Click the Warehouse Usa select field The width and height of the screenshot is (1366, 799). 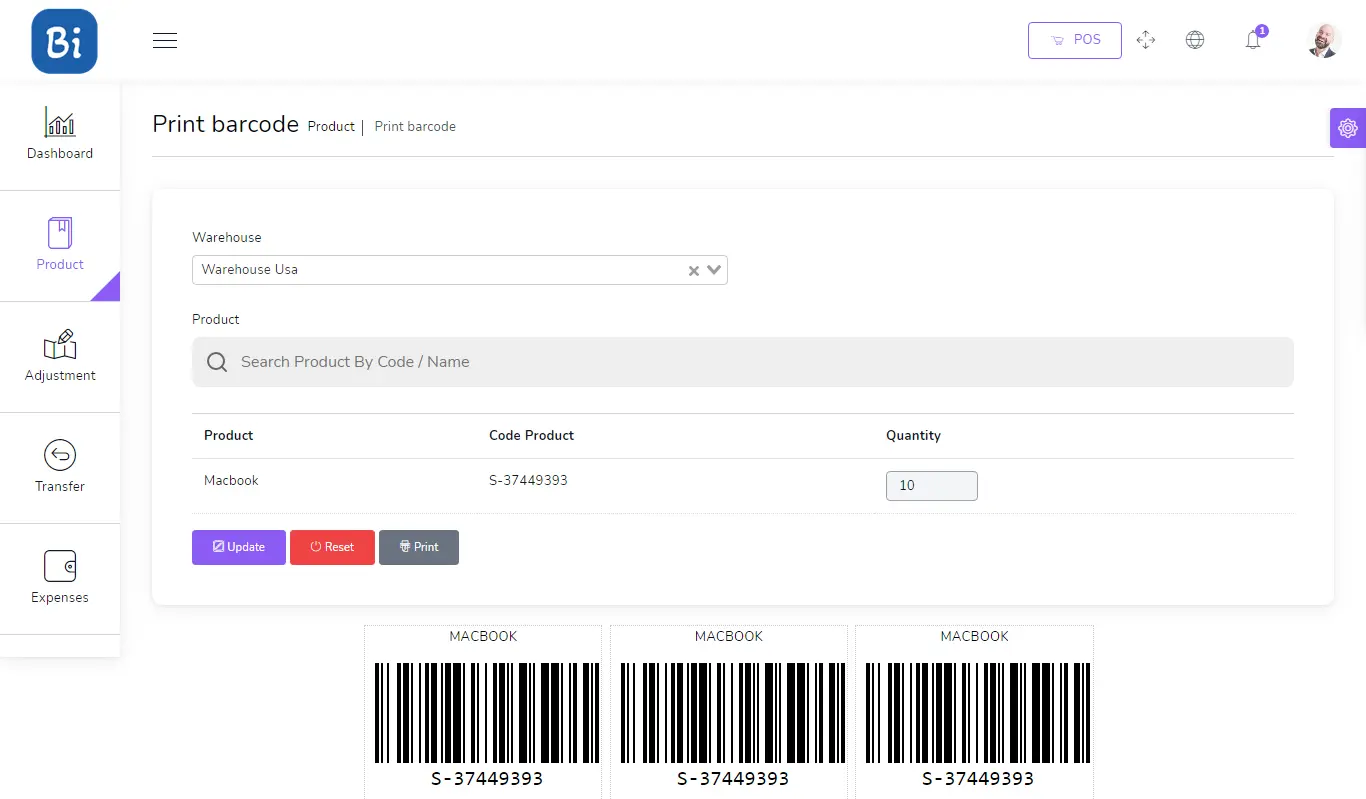[460, 270]
